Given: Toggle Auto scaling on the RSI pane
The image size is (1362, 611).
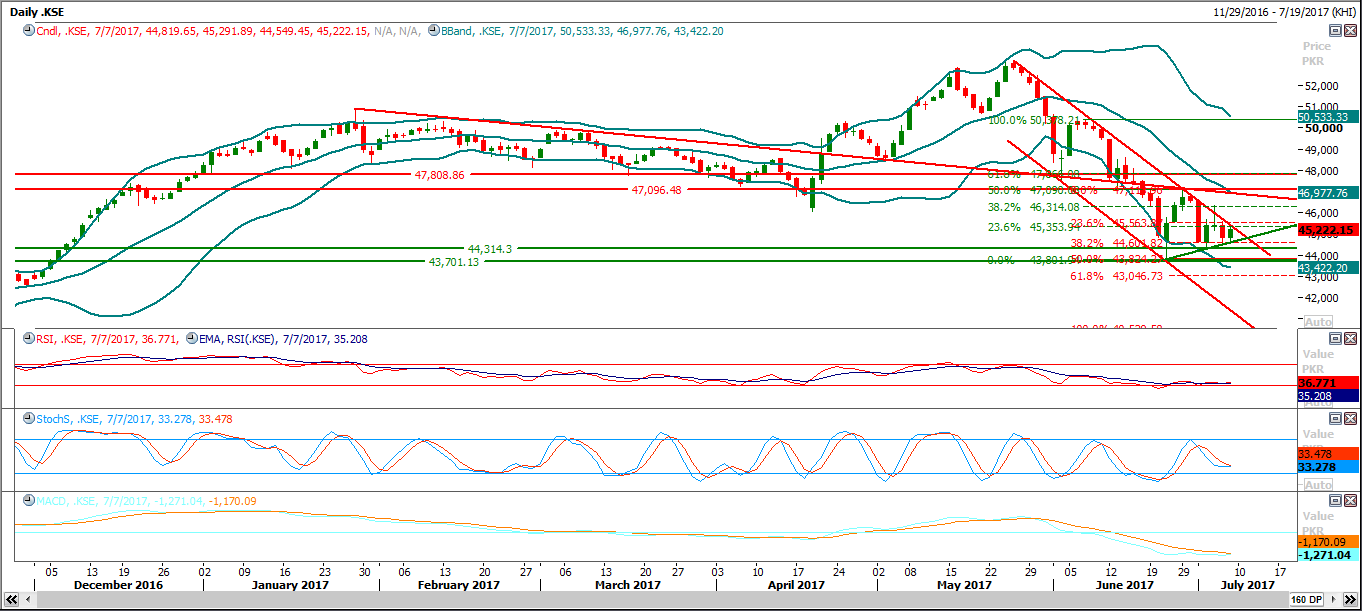Looking at the screenshot, I should coord(1318,403).
